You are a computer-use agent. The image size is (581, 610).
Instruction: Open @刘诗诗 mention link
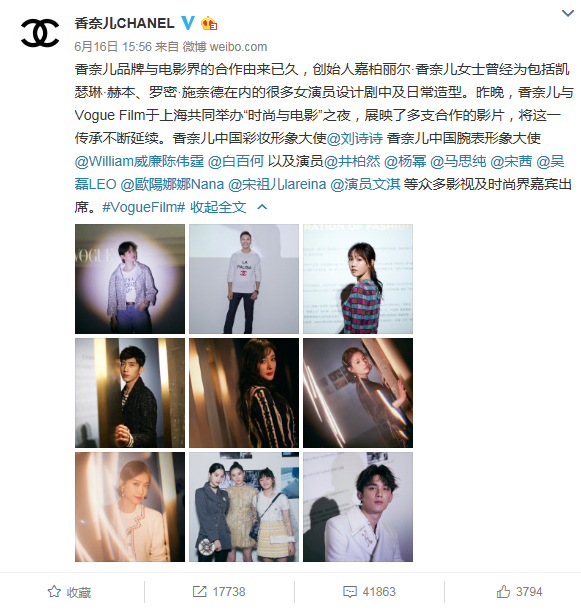click(x=355, y=138)
